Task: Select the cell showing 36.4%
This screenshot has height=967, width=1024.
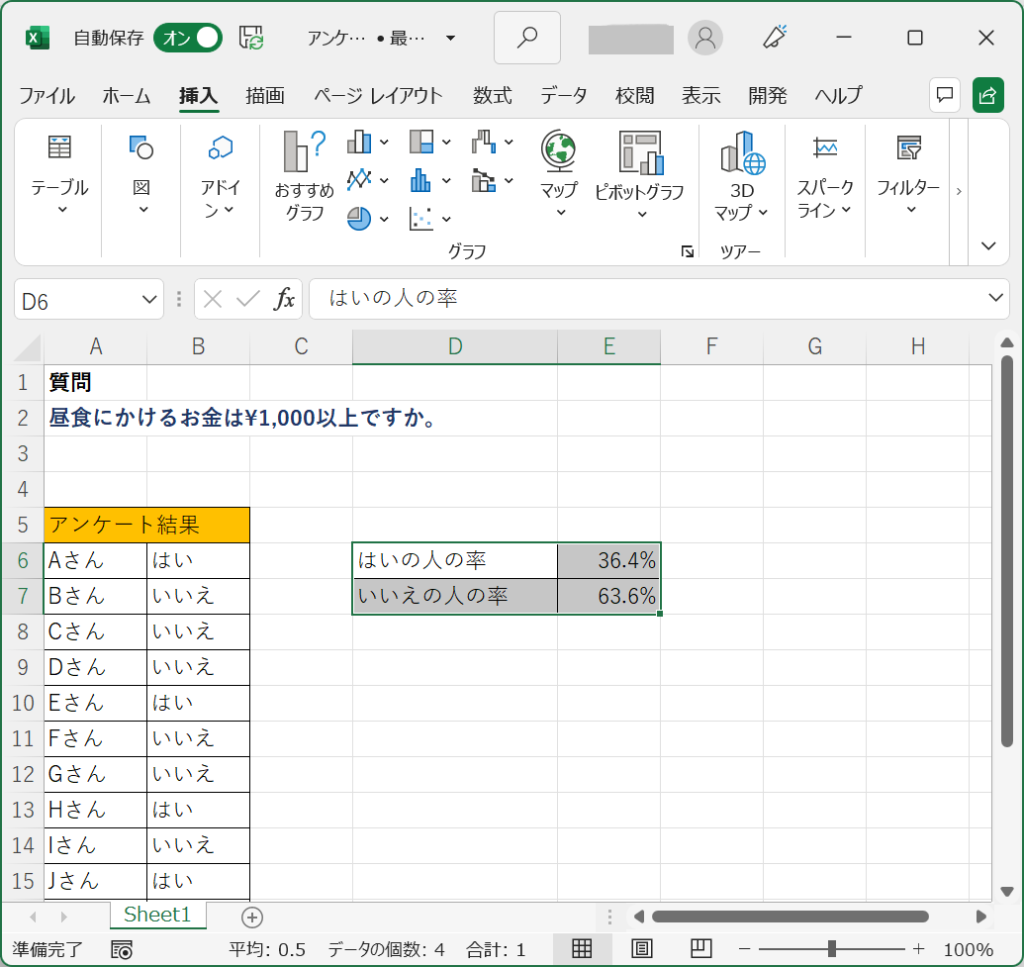Action: [609, 560]
